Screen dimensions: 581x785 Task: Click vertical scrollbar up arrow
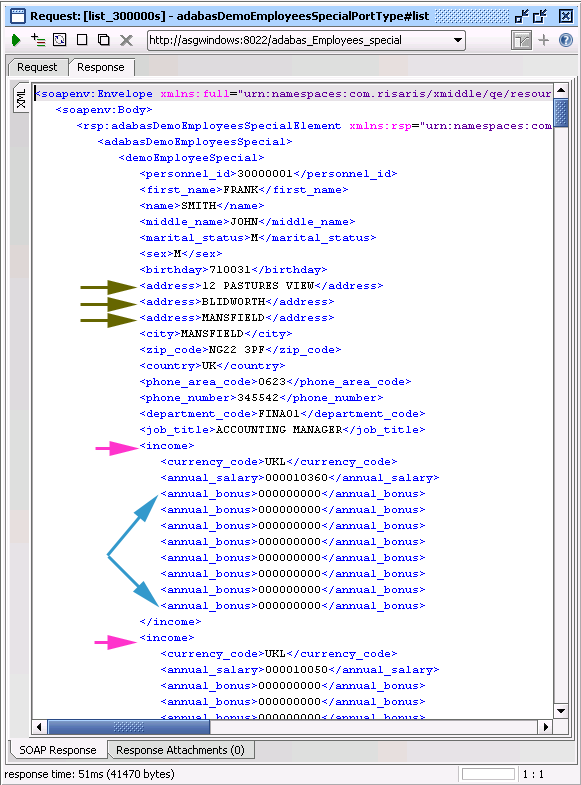click(x=561, y=91)
